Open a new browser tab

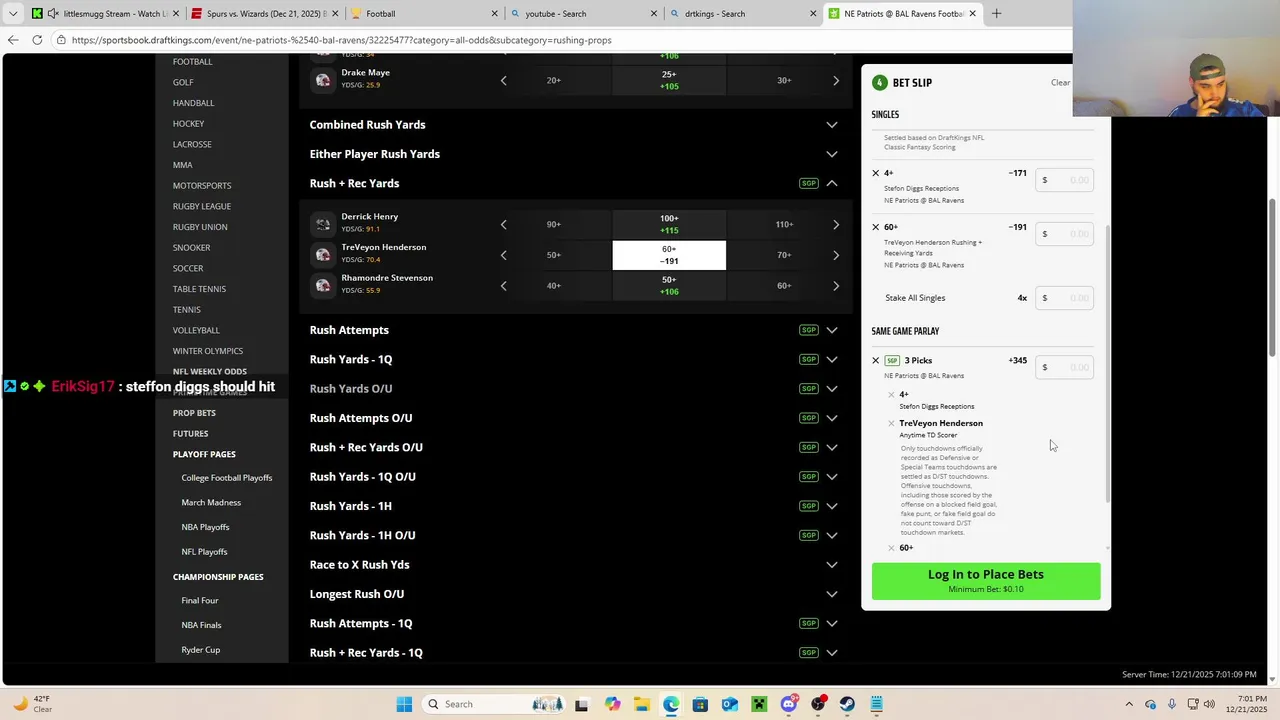996,14
